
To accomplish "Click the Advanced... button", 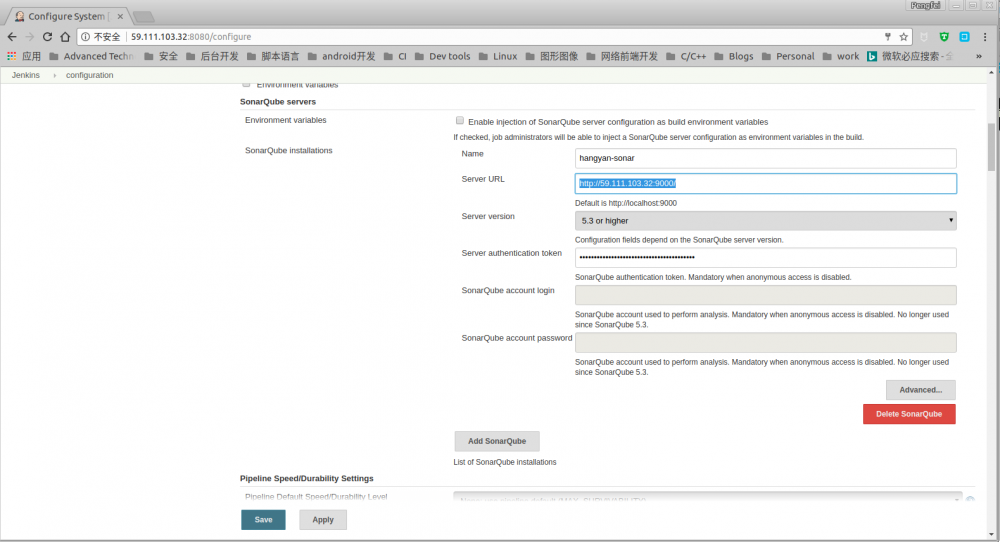I will (x=920, y=390).
